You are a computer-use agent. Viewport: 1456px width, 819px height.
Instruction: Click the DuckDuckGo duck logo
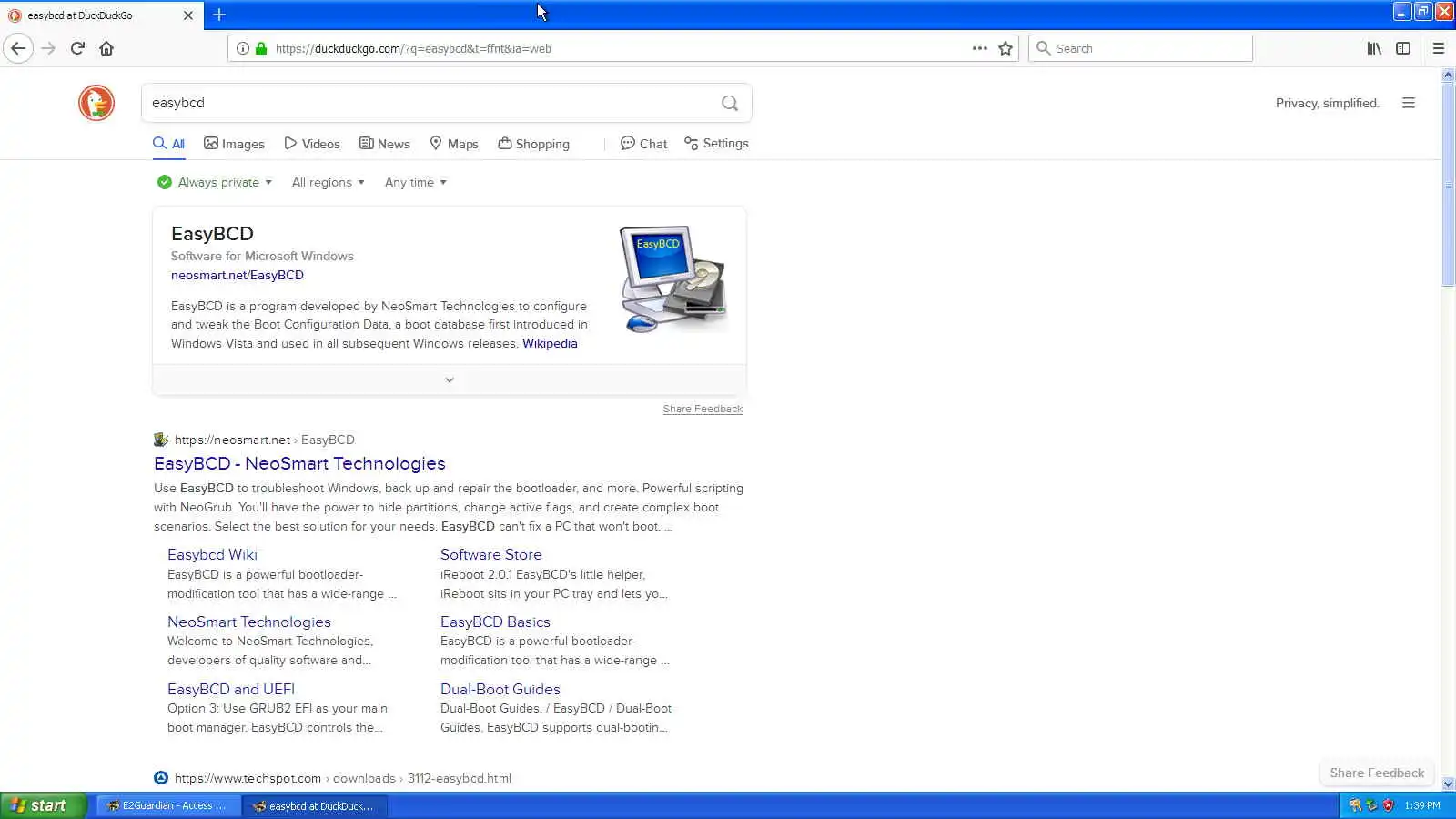96,103
